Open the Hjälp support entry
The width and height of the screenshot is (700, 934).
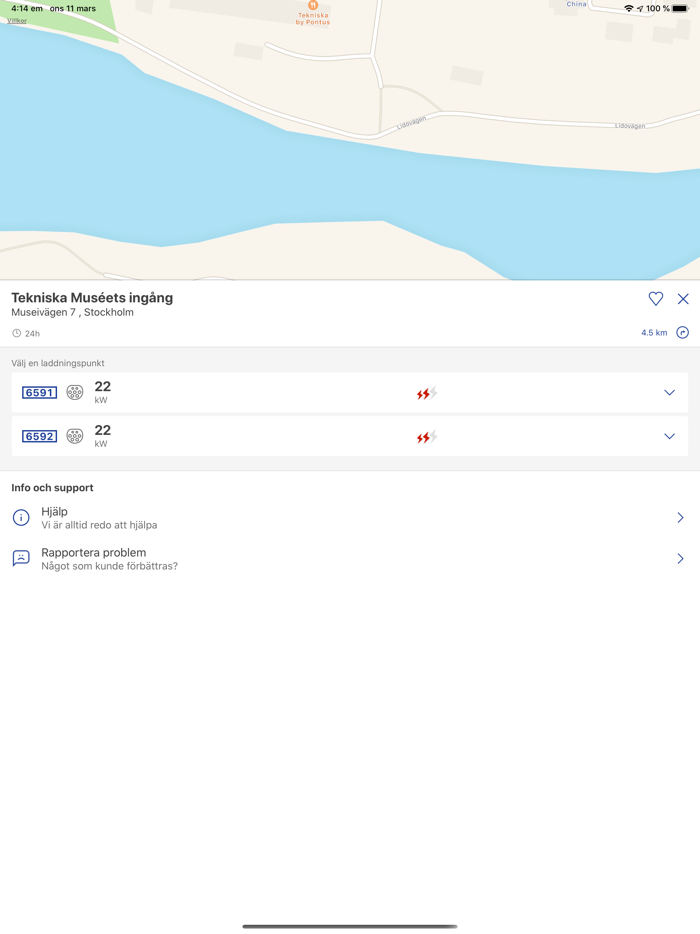click(x=350, y=518)
